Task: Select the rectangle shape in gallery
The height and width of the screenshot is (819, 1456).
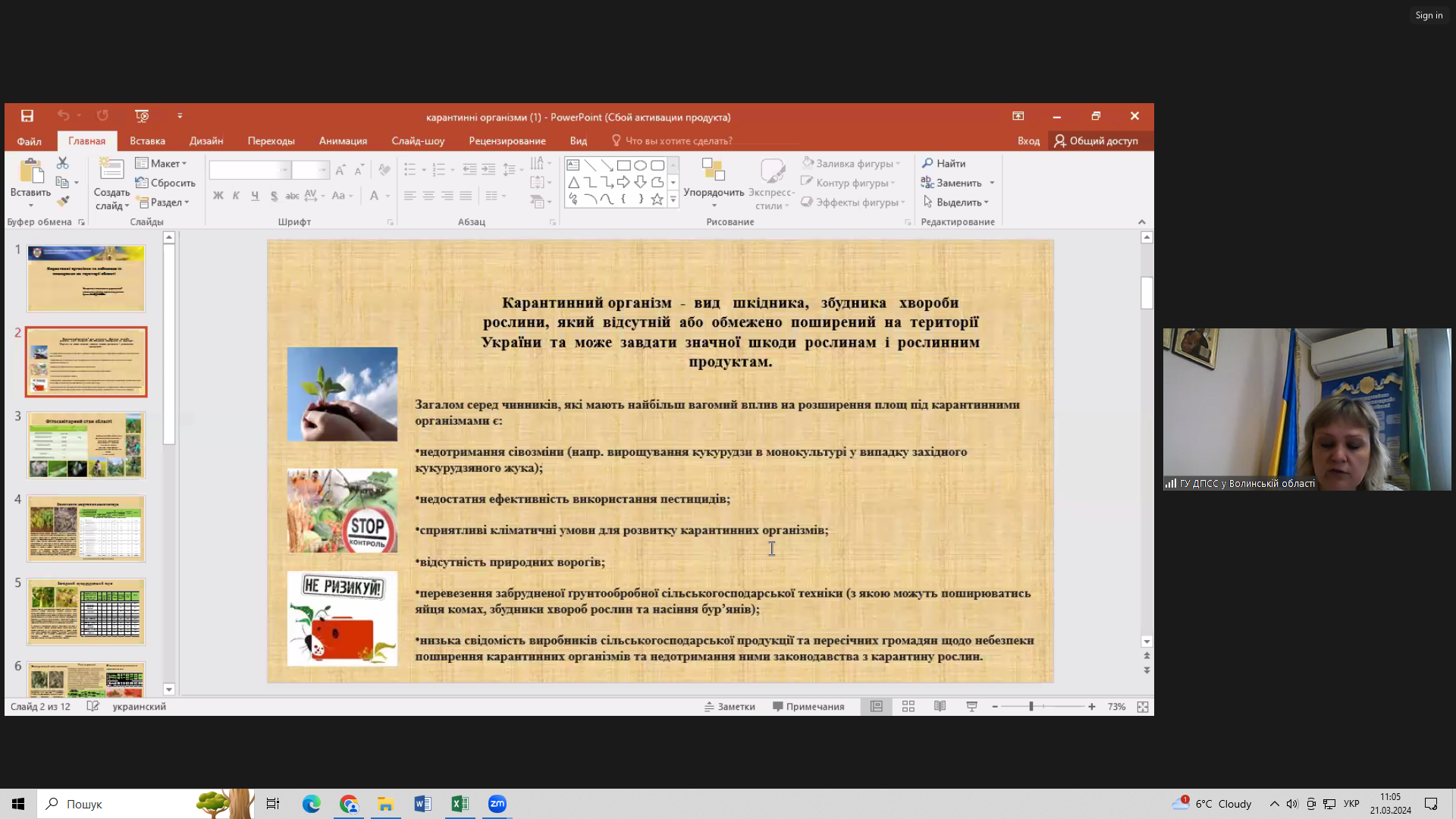Action: click(624, 165)
